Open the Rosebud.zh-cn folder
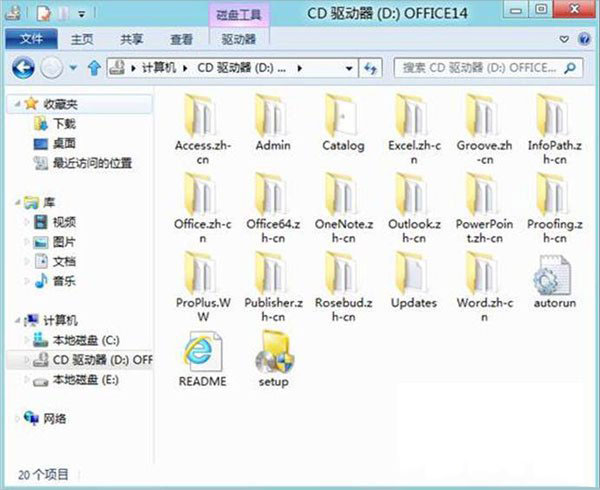The width and height of the screenshot is (600, 490). point(343,287)
